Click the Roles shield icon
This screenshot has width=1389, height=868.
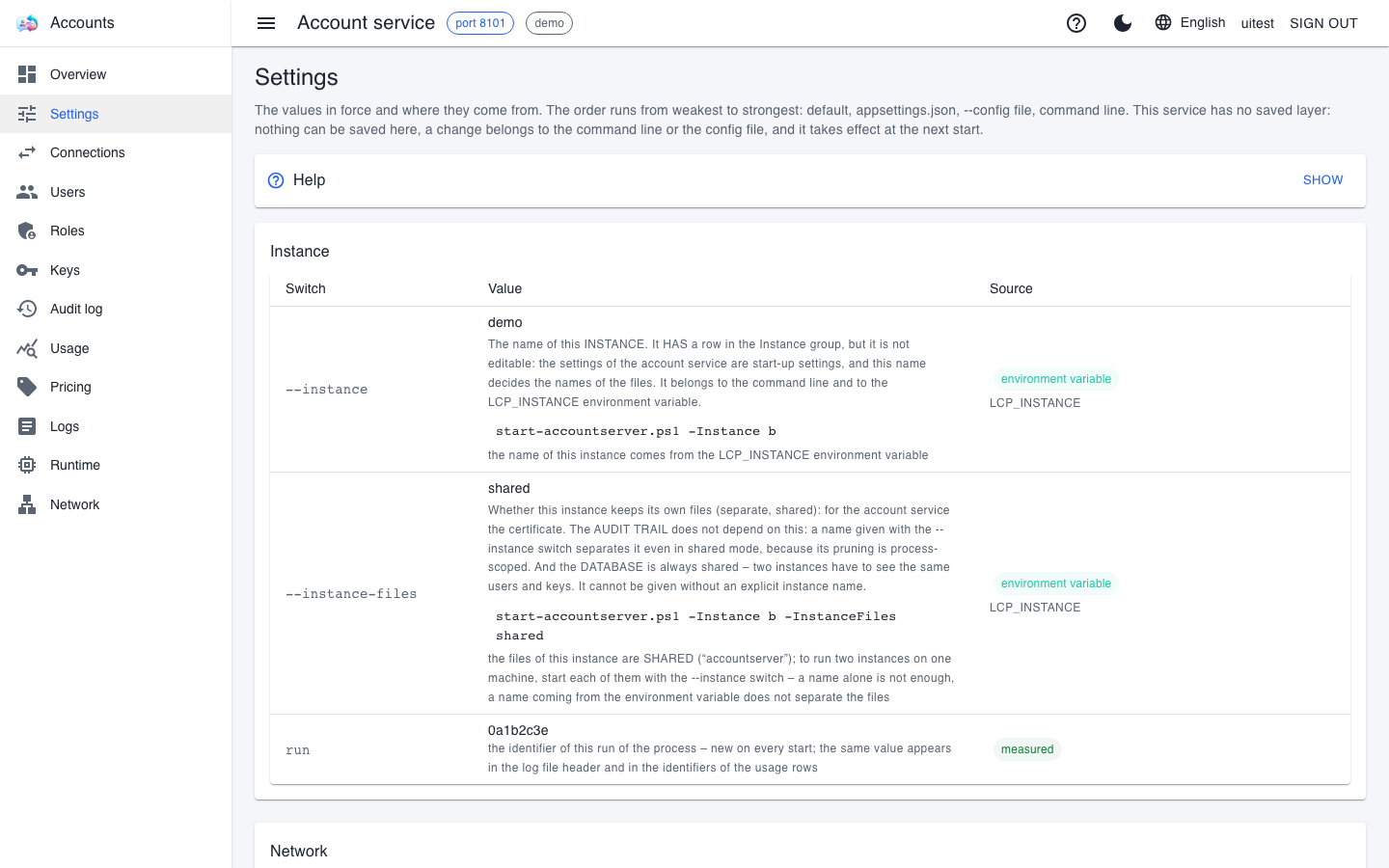click(27, 231)
